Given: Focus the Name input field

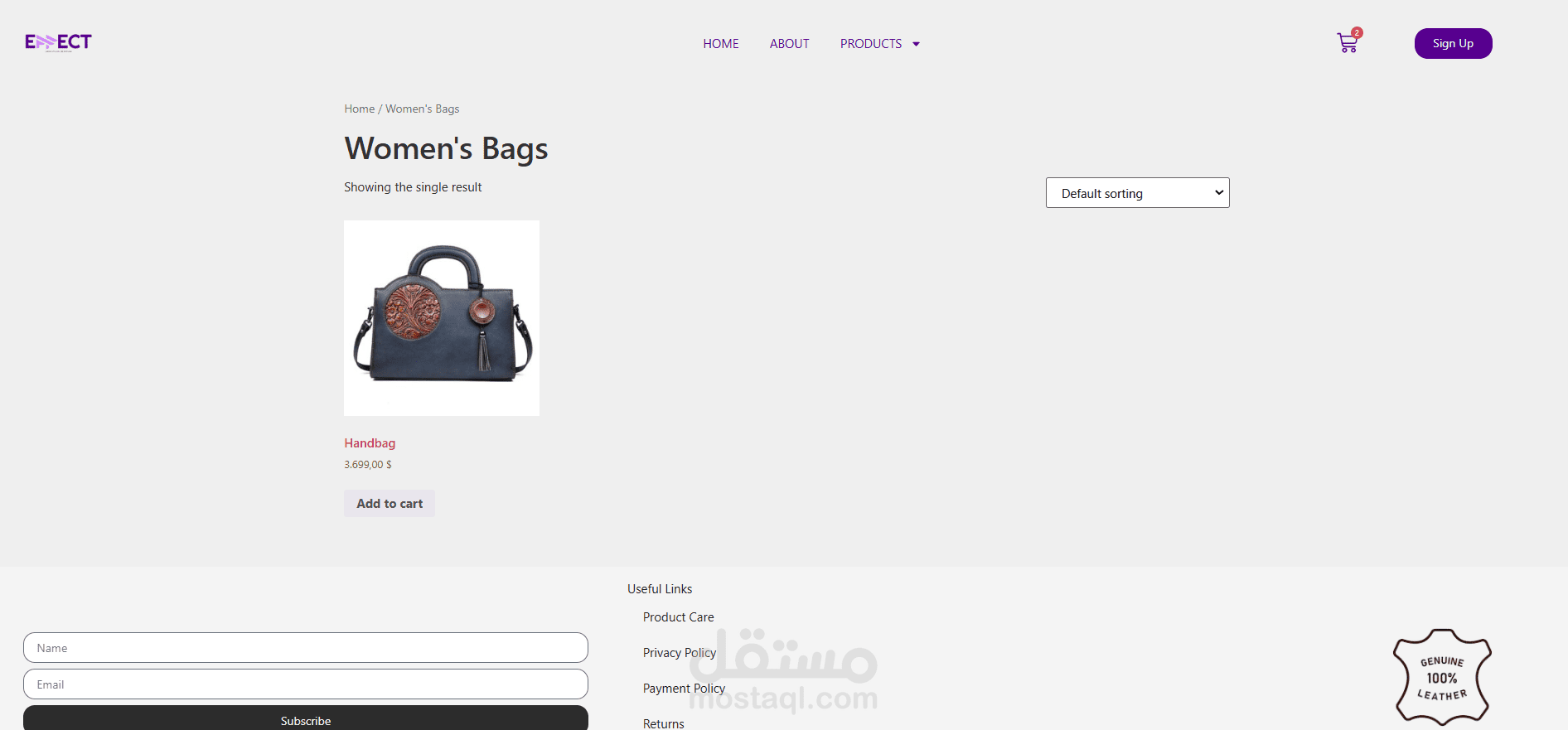Looking at the screenshot, I should click(306, 648).
